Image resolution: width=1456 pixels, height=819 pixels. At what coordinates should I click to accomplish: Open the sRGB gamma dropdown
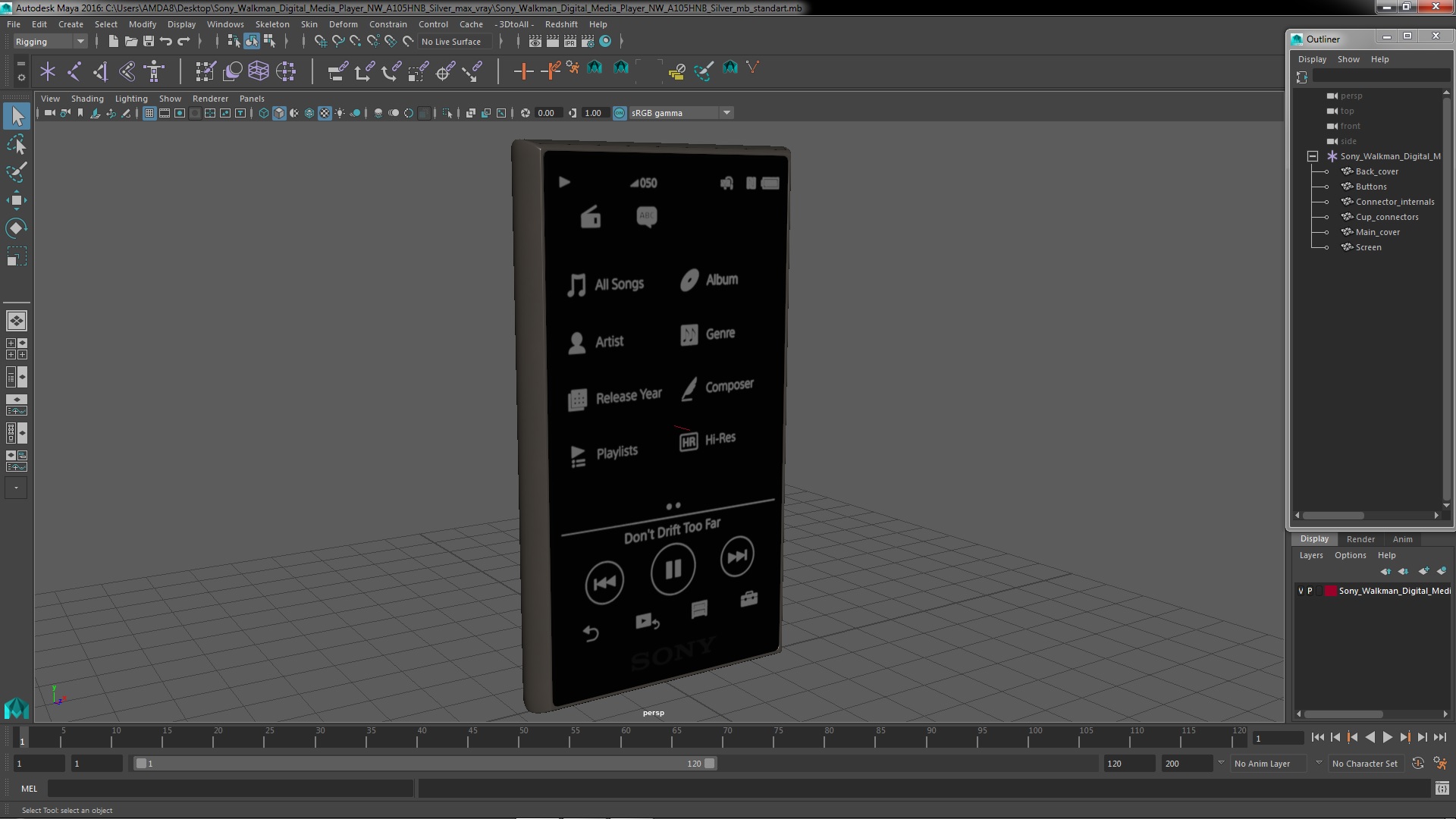click(x=726, y=113)
